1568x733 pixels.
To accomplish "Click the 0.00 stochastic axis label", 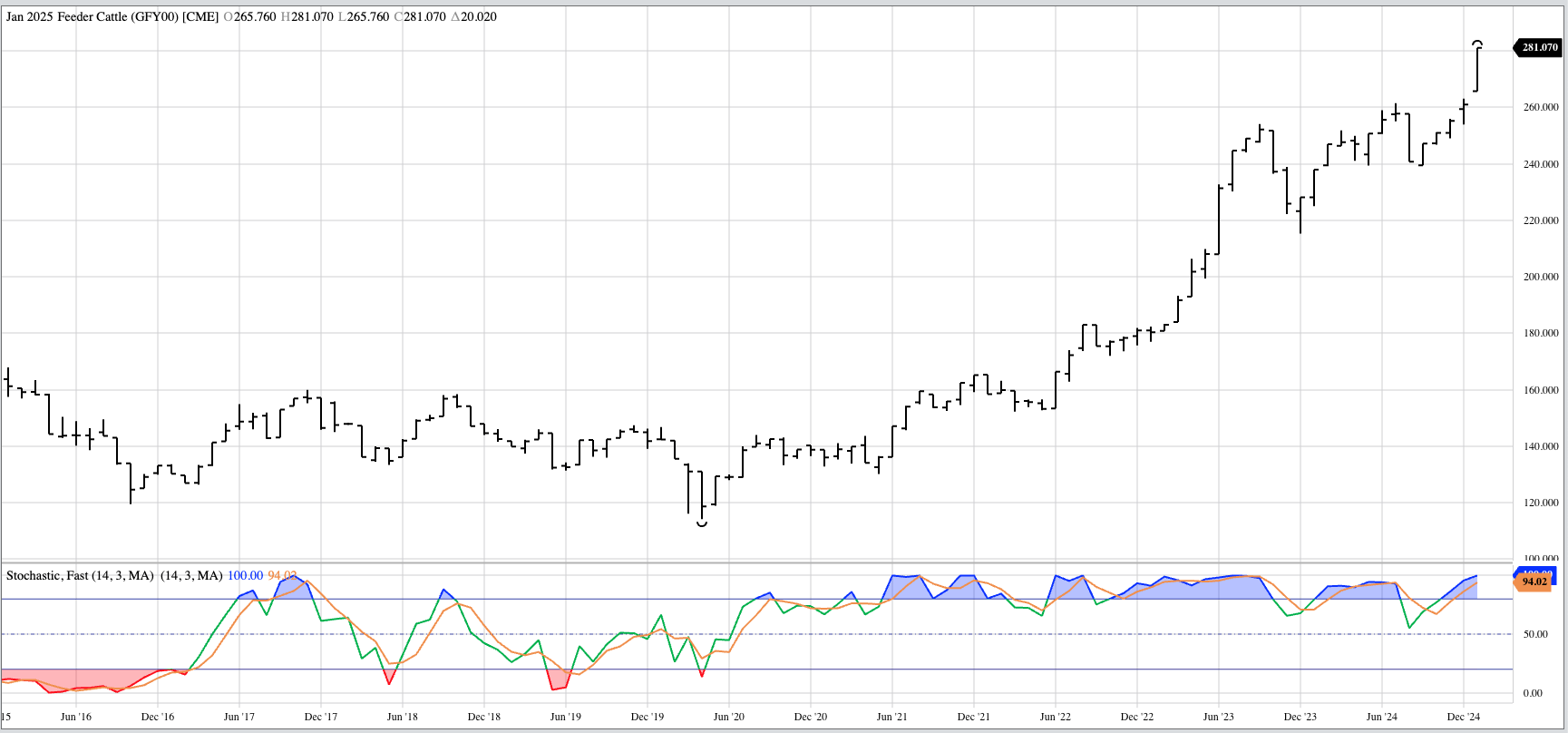I will pos(1533,693).
